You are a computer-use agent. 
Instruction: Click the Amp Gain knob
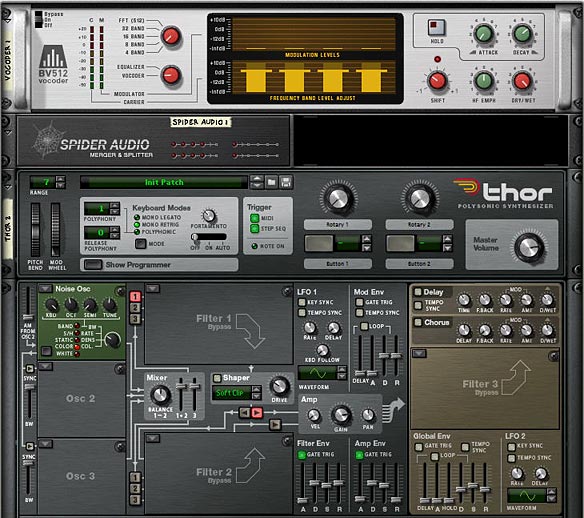pos(341,414)
